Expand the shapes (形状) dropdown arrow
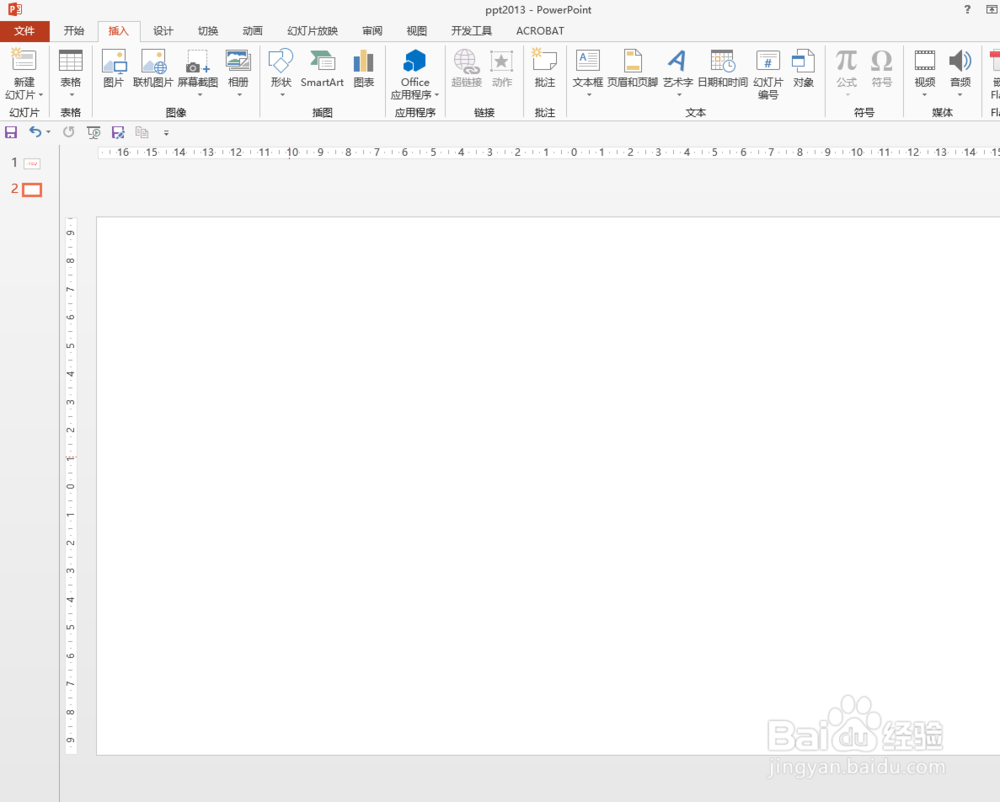The width and height of the screenshot is (1000, 802). click(x=282, y=95)
